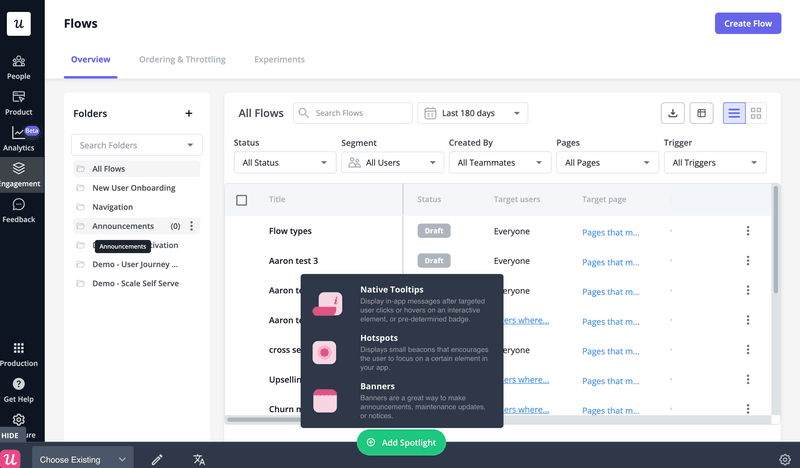Select the New User Onboarding folder
800x468 pixels.
[137, 188]
